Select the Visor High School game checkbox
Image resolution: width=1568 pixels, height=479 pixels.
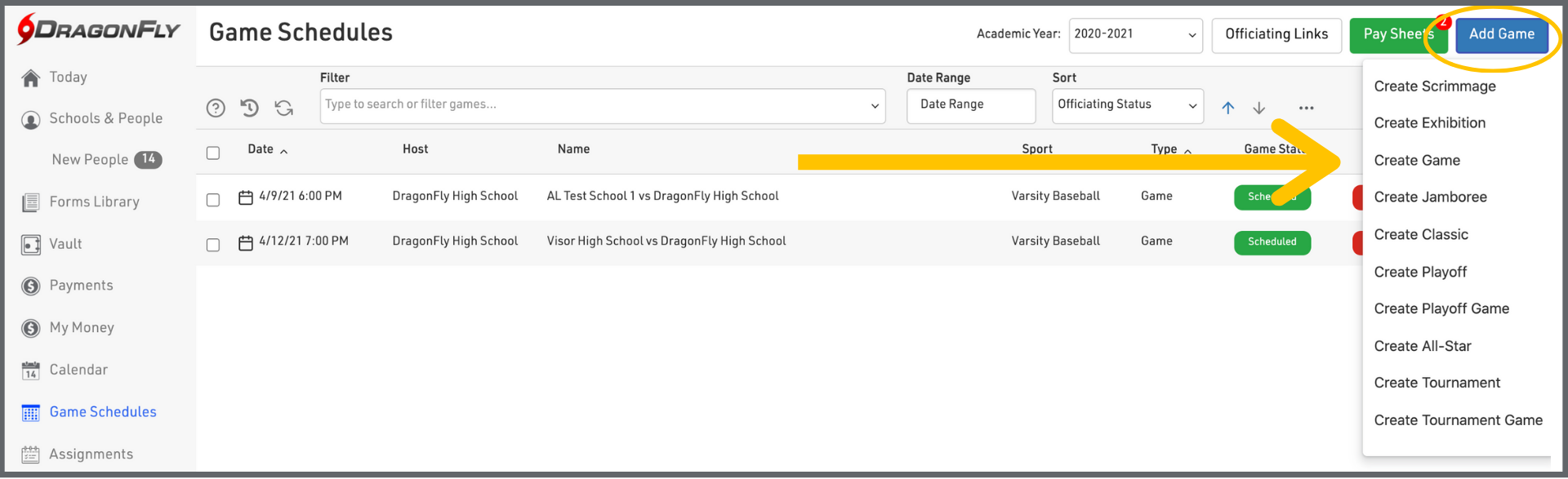point(213,245)
